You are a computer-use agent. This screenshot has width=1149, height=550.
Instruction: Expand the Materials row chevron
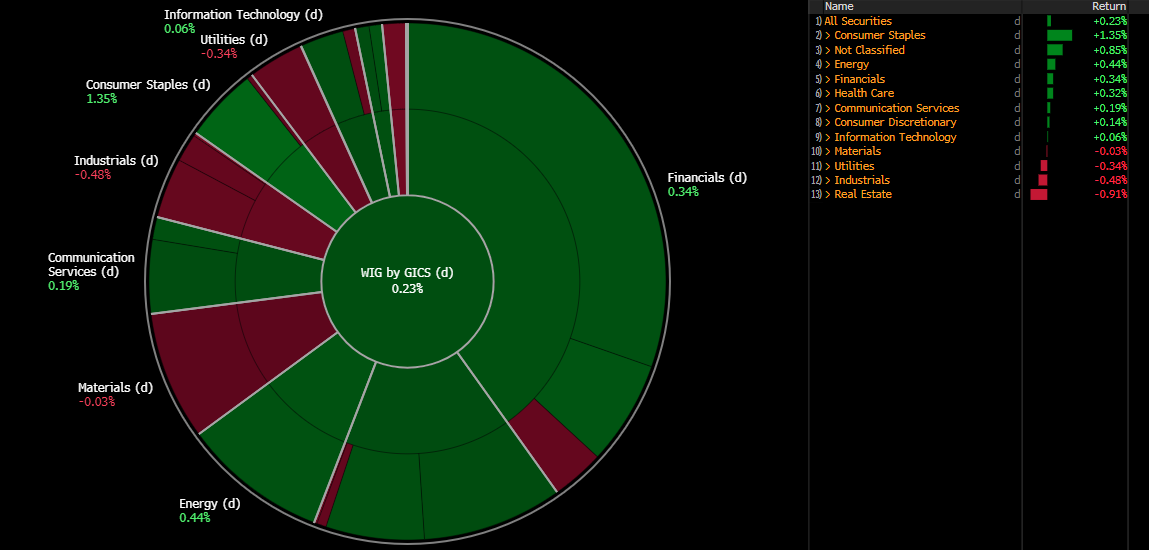[828, 151]
